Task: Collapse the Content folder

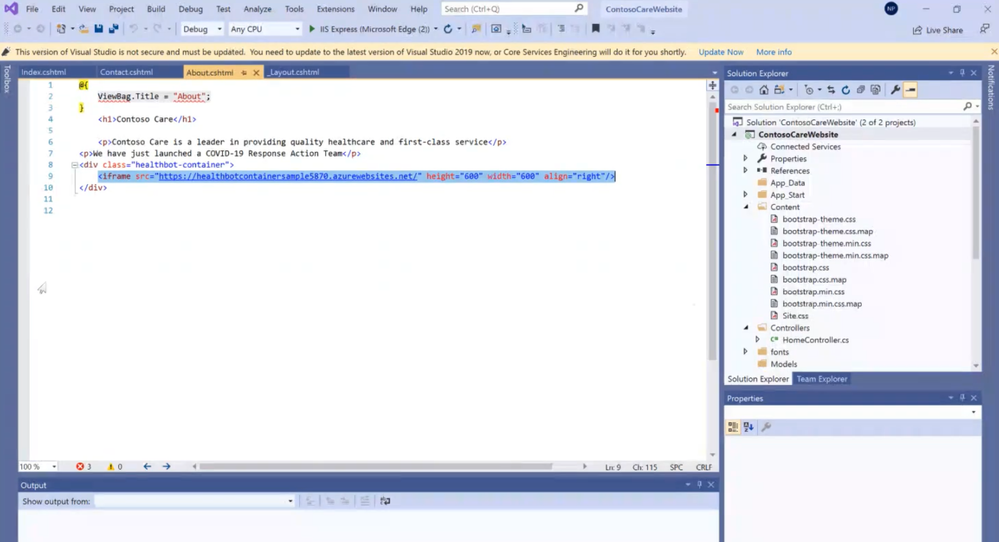Action: (x=745, y=207)
